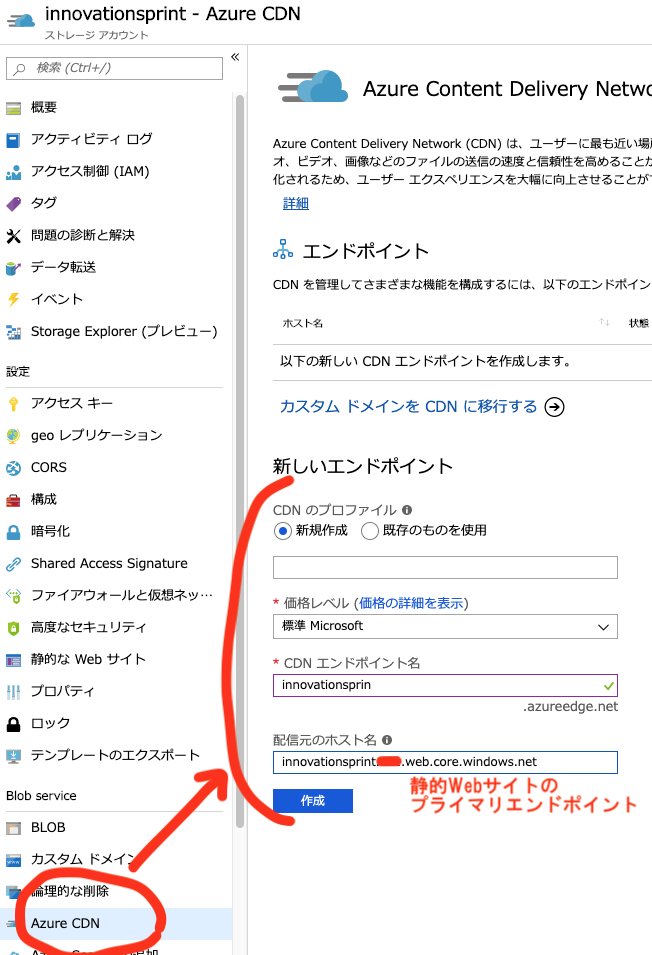Image resolution: width=652 pixels, height=955 pixels.
Task: Click the CDN のプロファイル info icon
Action: (x=407, y=510)
